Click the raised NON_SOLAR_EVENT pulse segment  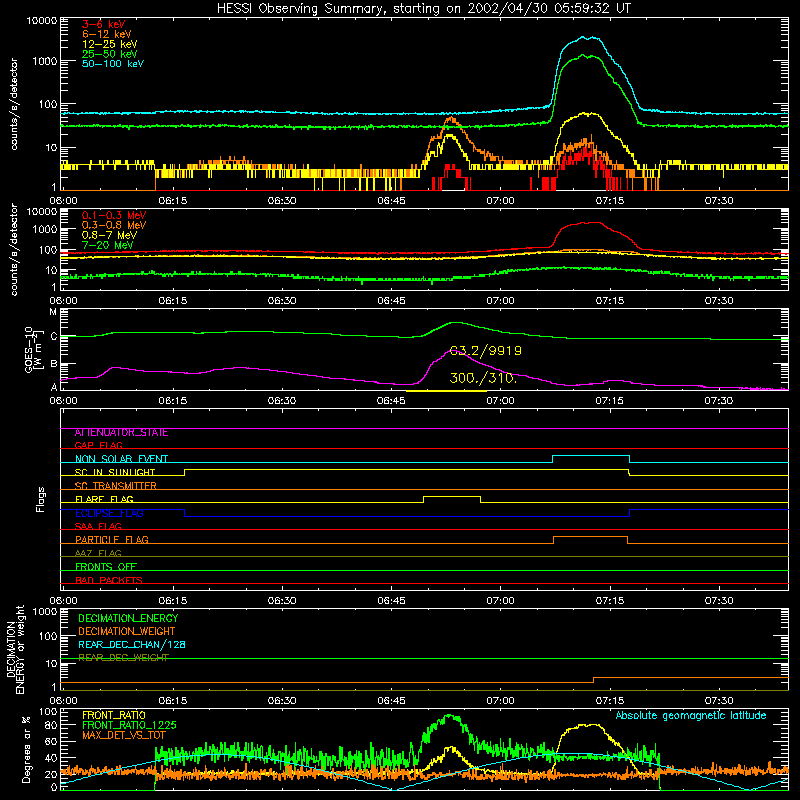tap(591, 456)
